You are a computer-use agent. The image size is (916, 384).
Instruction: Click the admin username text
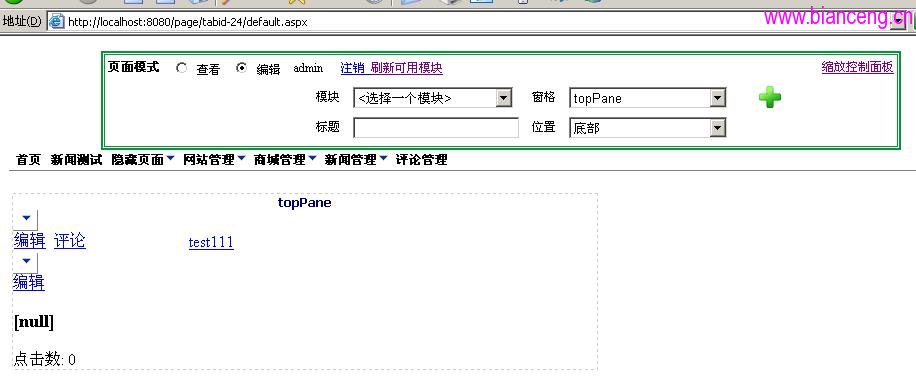click(308, 68)
